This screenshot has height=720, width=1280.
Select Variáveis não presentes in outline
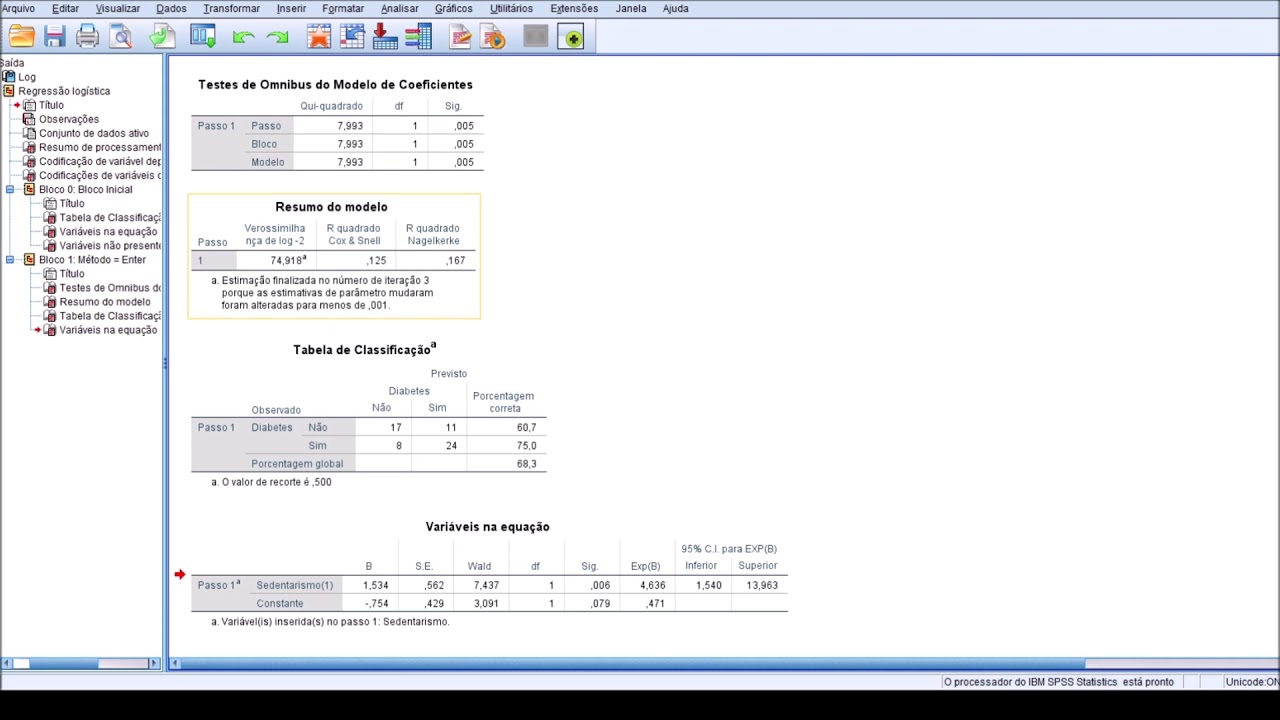pos(109,245)
